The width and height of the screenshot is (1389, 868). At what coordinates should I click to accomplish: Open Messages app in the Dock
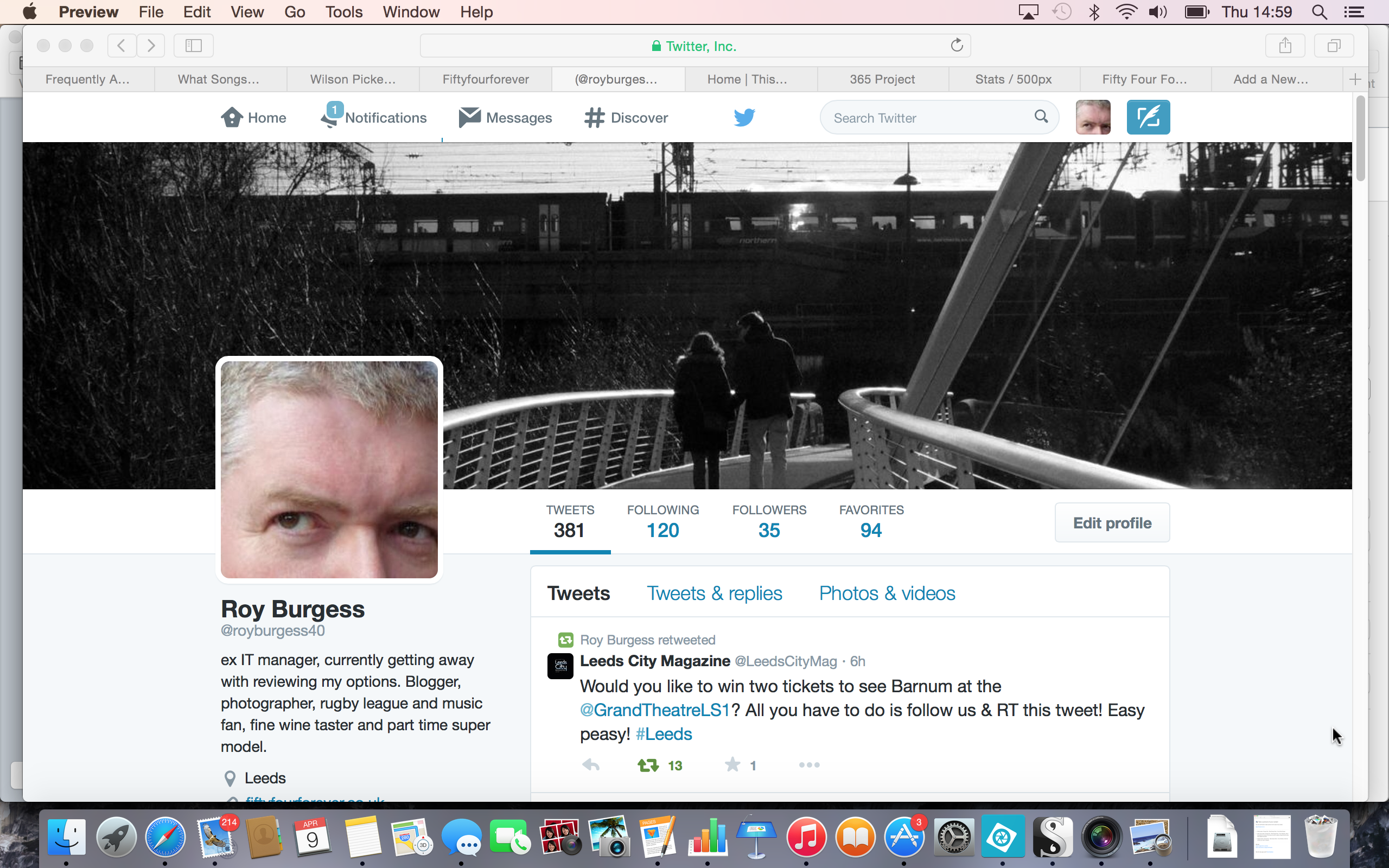pyautogui.click(x=462, y=837)
